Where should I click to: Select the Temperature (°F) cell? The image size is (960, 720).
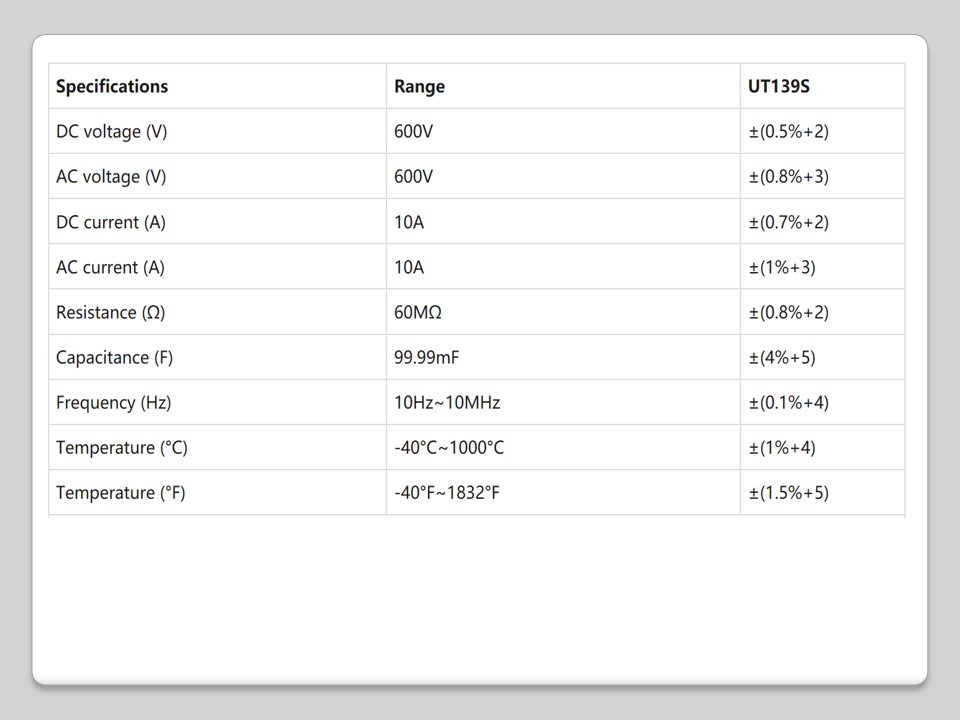click(120, 493)
